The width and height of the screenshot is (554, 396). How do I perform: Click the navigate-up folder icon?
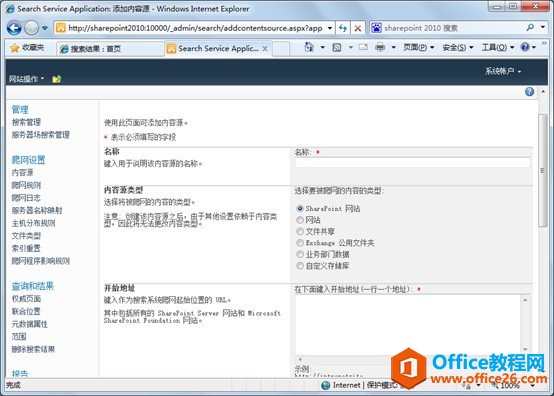(x=57, y=79)
